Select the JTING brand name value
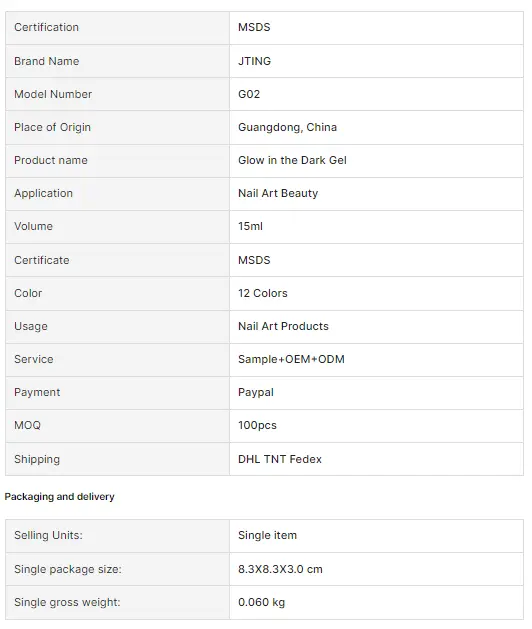 tap(254, 61)
